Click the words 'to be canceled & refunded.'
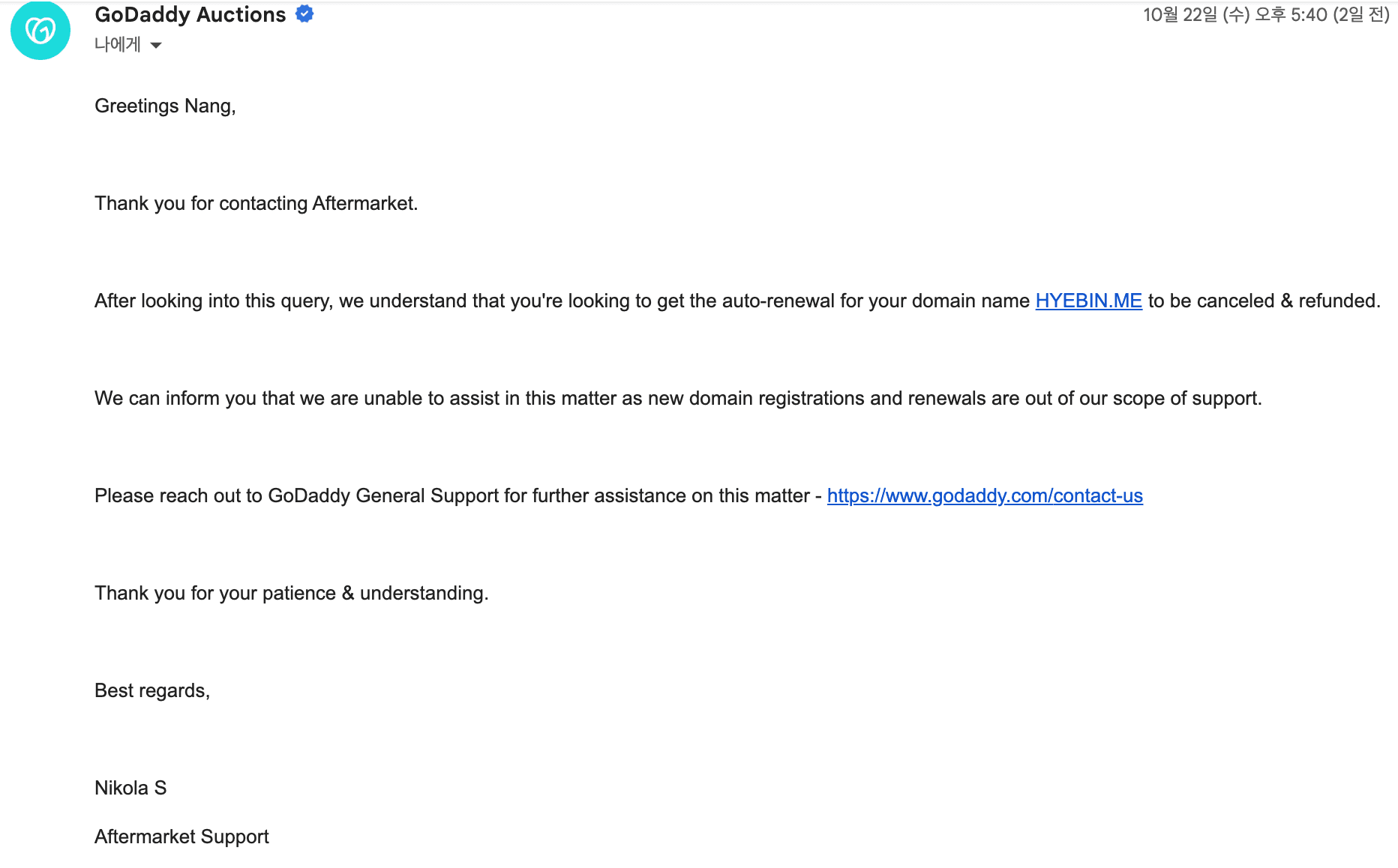 (1264, 301)
